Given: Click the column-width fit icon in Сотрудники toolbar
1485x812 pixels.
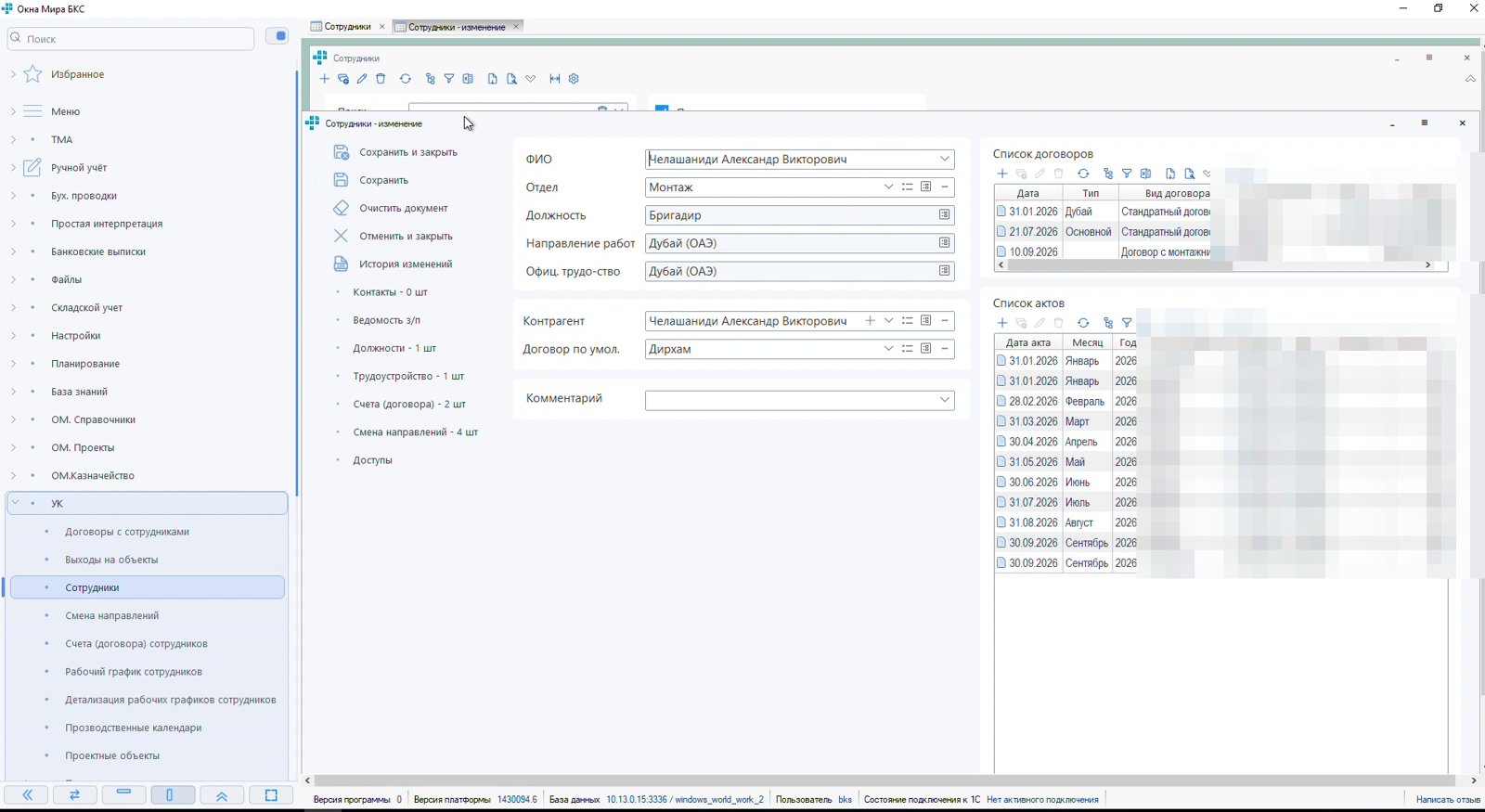Looking at the screenshot, I should [555, 79].
